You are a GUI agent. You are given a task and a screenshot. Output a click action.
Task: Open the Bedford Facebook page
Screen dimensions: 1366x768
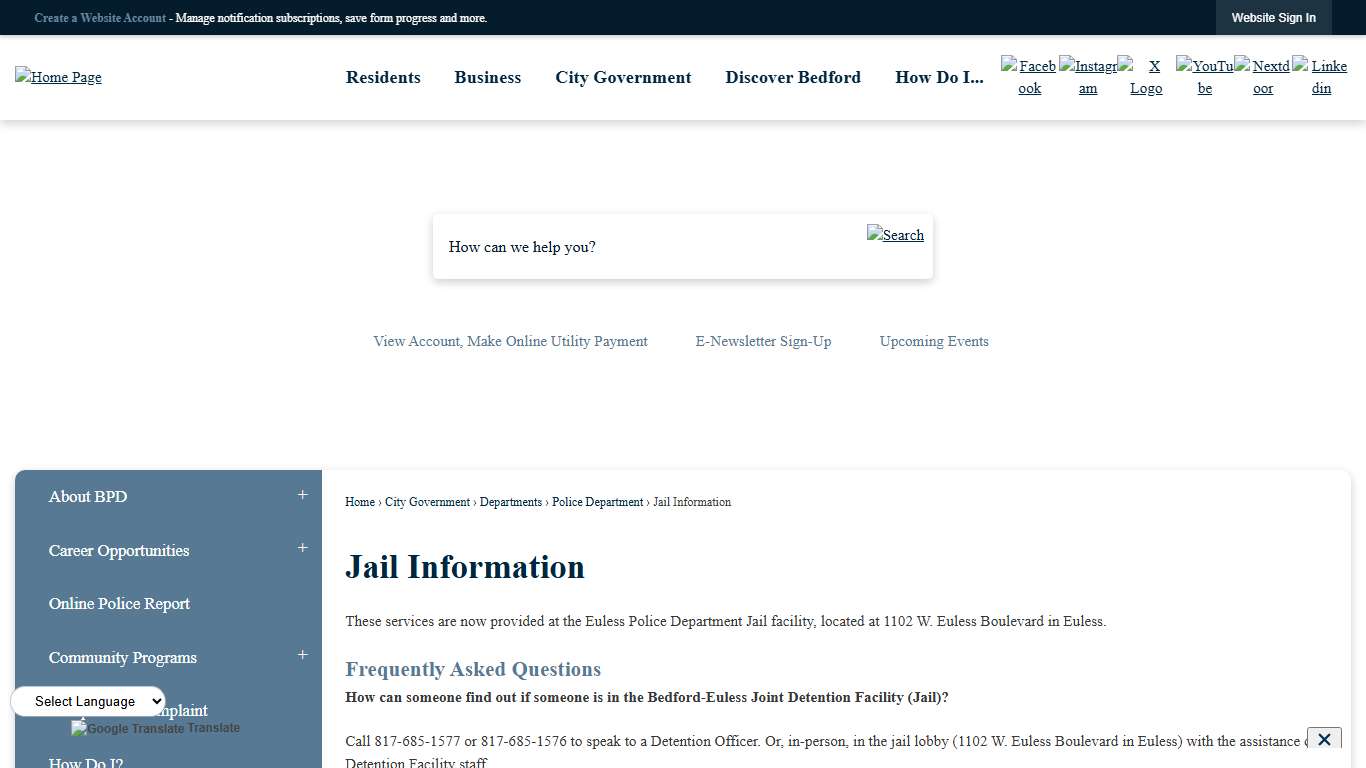(1028, 77)
